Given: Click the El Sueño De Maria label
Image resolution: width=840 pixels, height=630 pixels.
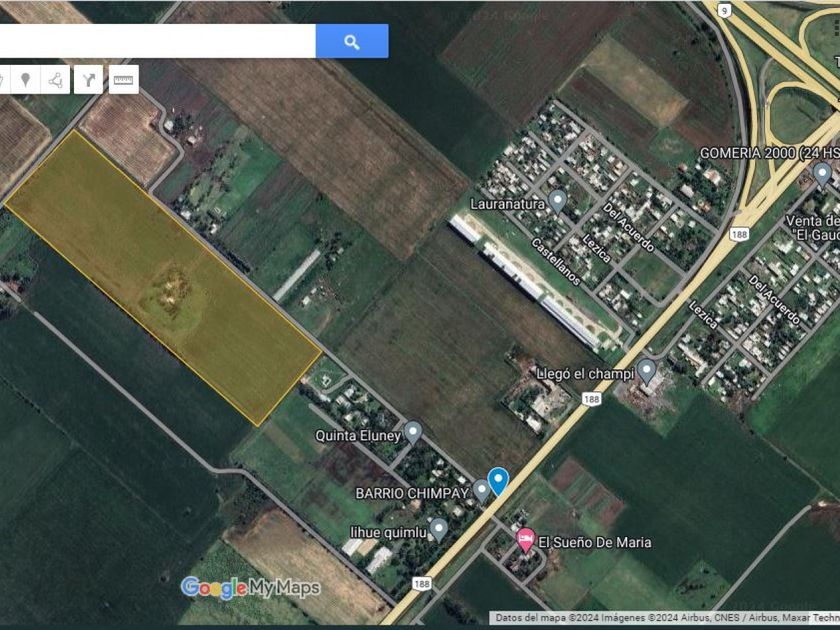Looking at the screenshot, I should [595, 542].
